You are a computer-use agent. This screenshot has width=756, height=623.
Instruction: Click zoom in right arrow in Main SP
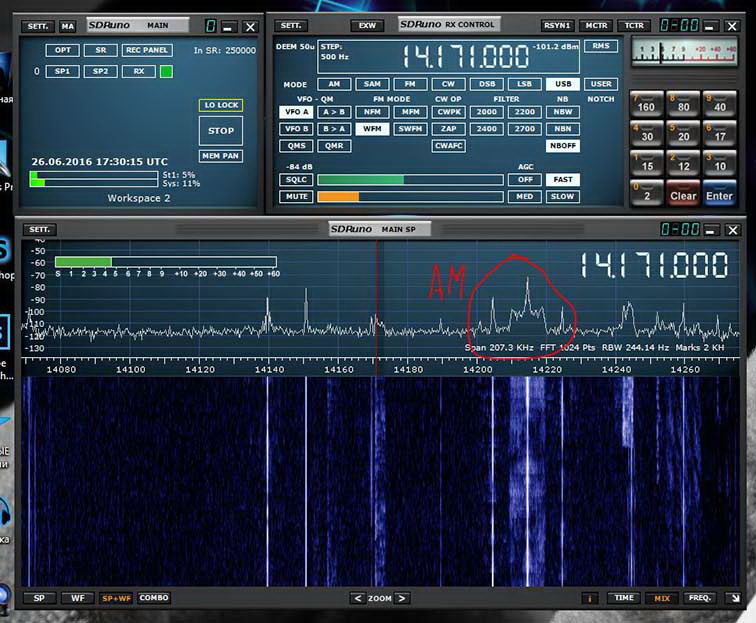point(402,598)
